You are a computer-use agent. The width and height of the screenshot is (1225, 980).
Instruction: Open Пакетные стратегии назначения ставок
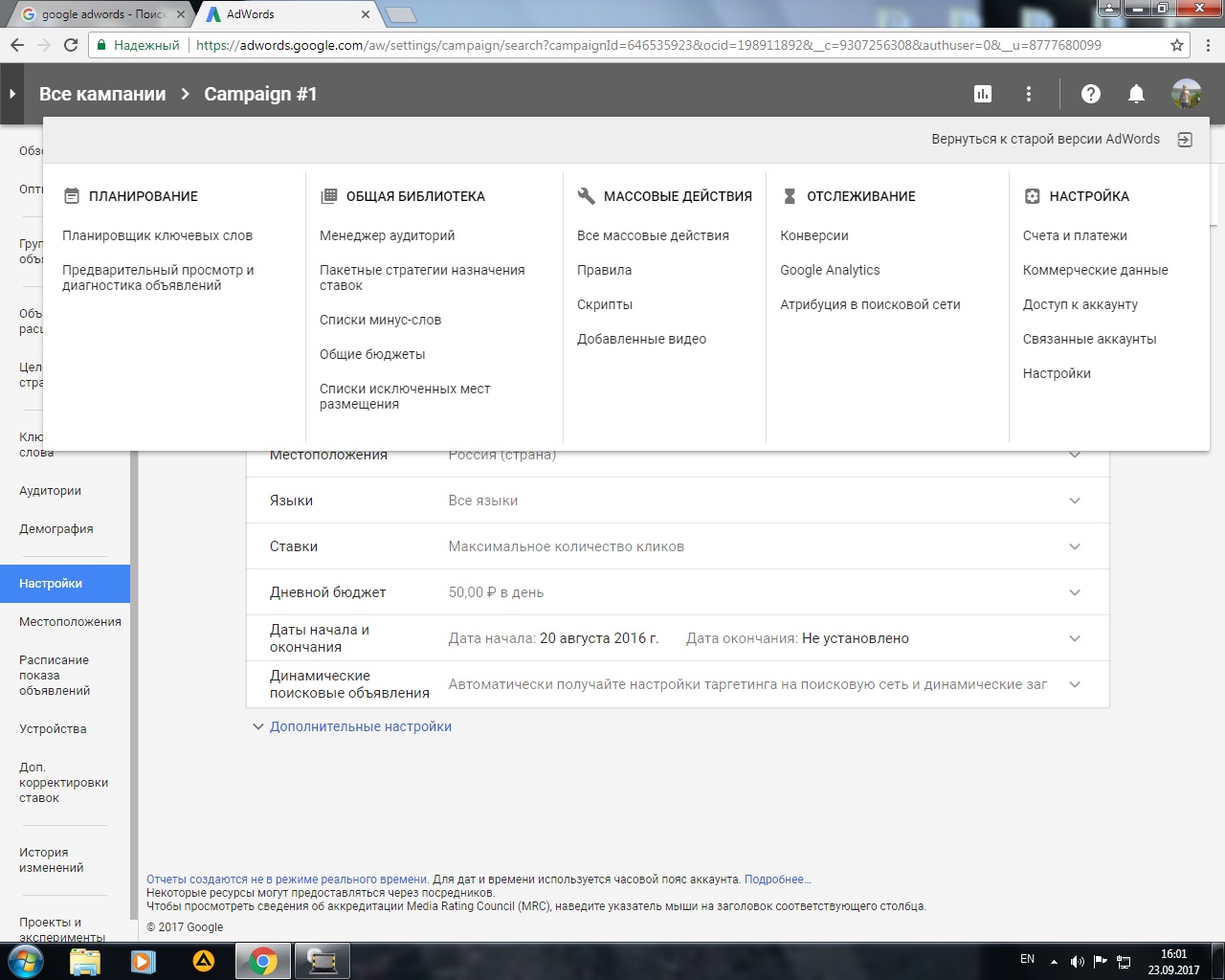click(422, 278)
